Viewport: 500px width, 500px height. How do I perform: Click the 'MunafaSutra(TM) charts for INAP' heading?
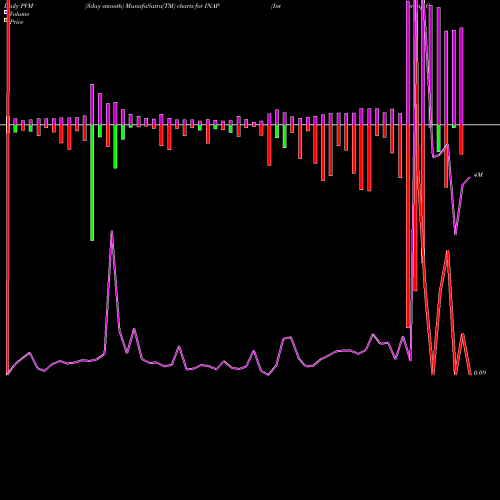click(172, 6)
